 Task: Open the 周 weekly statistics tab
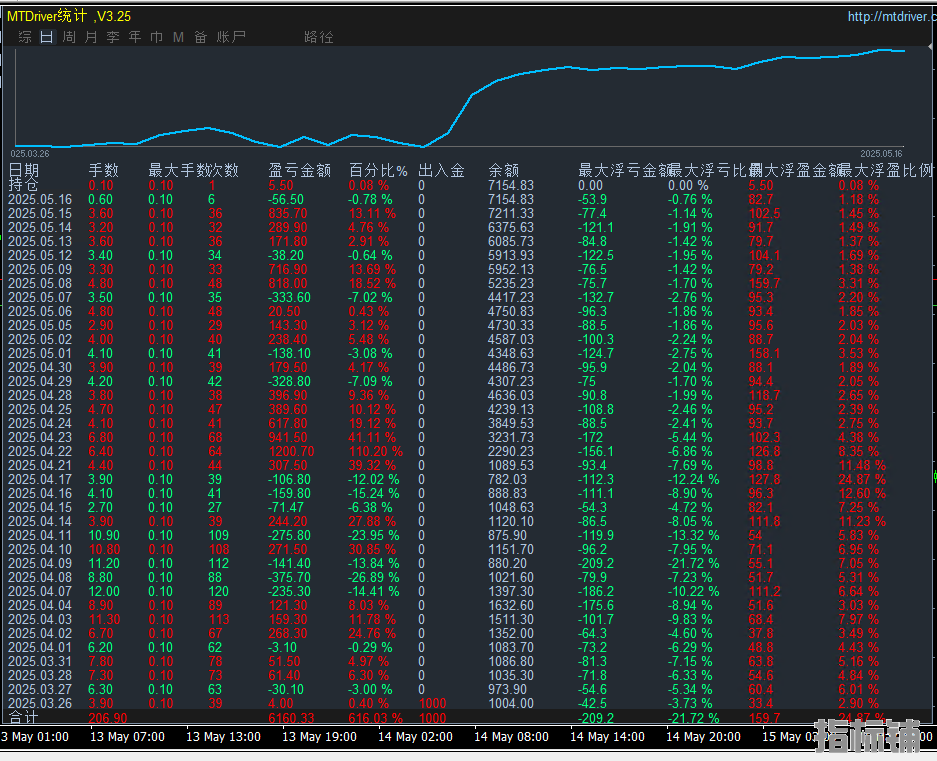point(69,37)
